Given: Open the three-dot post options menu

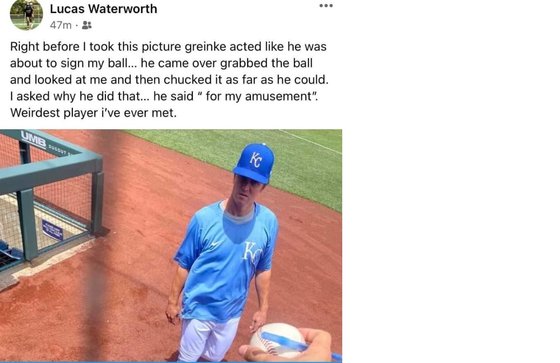Looking at the screenshot, I should 326,6.
